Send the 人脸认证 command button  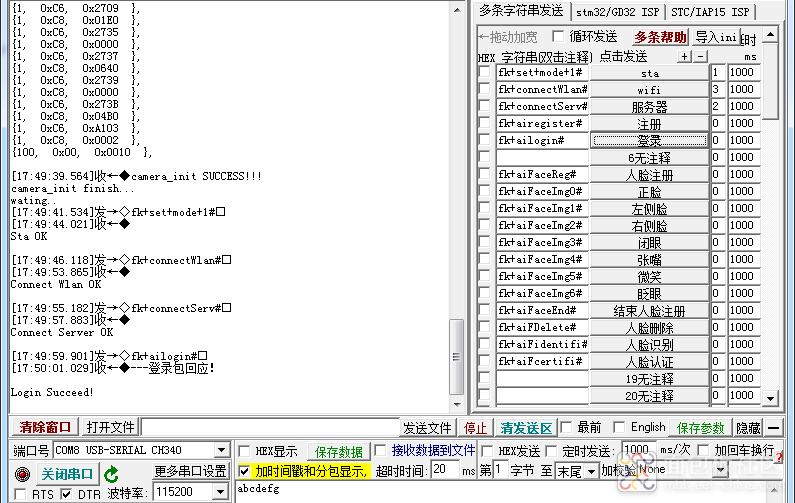[x=649, y=362]
